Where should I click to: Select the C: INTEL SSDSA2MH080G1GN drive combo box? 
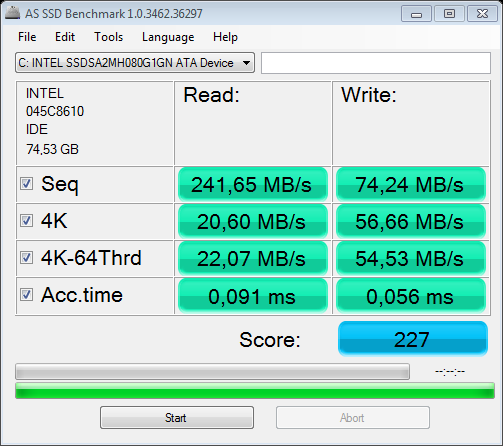click(x=135, y=63)
